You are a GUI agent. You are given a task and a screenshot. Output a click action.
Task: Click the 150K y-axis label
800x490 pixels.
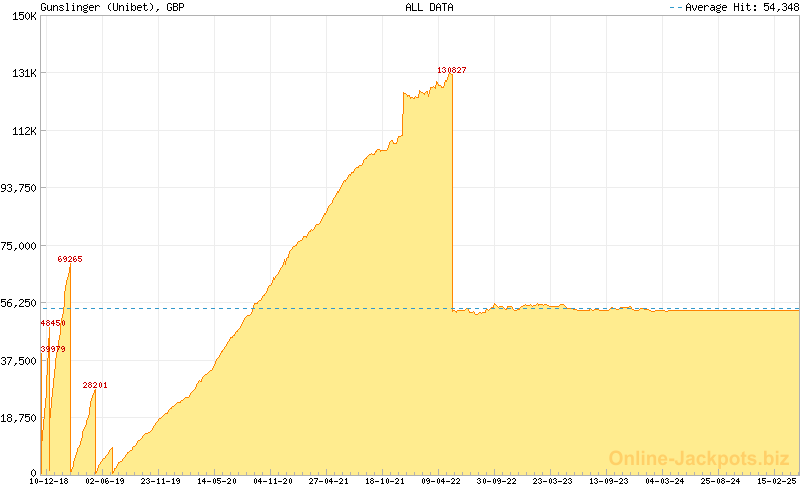pyautogui.click(x=24, y=16)
